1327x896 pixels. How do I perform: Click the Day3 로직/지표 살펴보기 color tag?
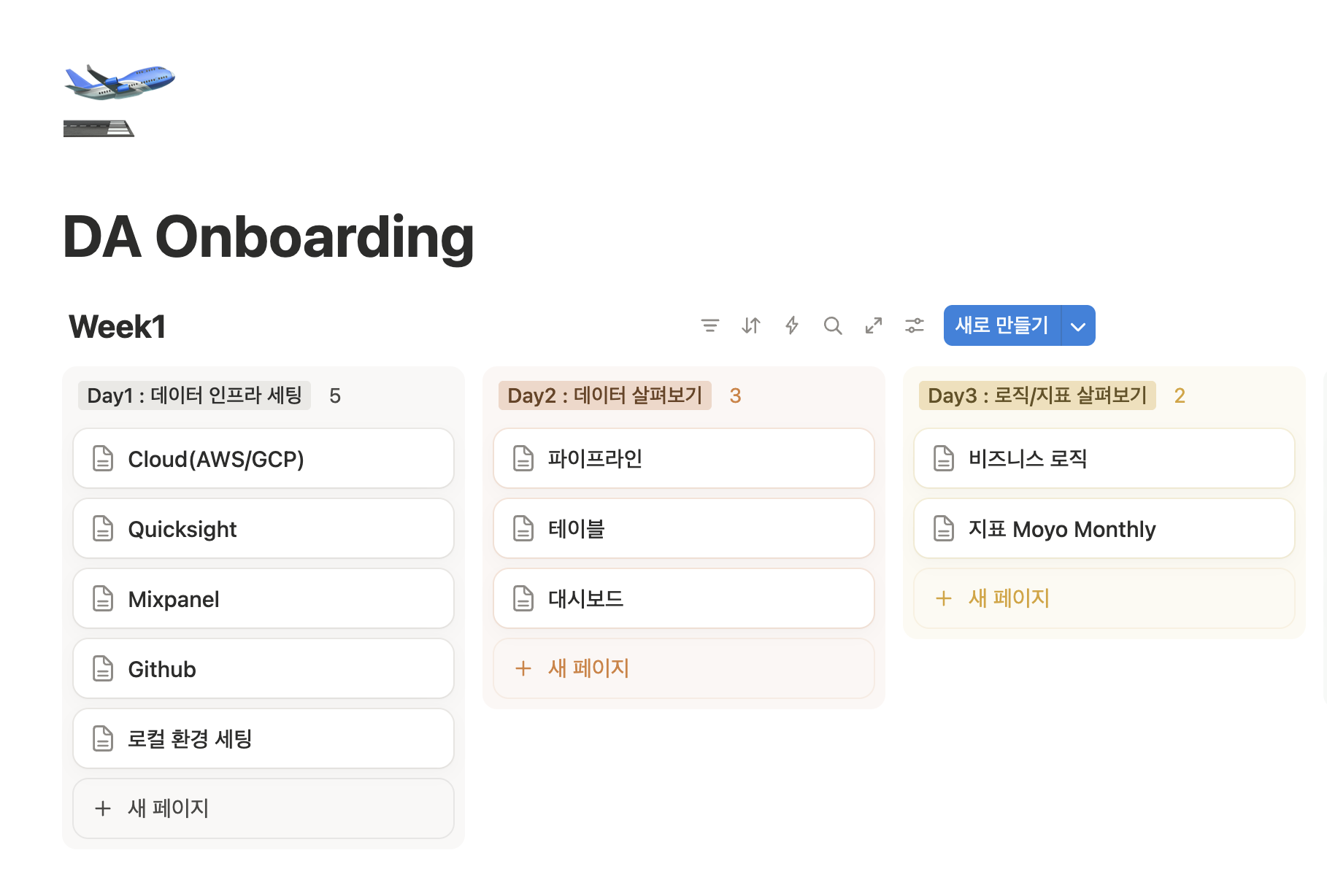[1036, 395]
